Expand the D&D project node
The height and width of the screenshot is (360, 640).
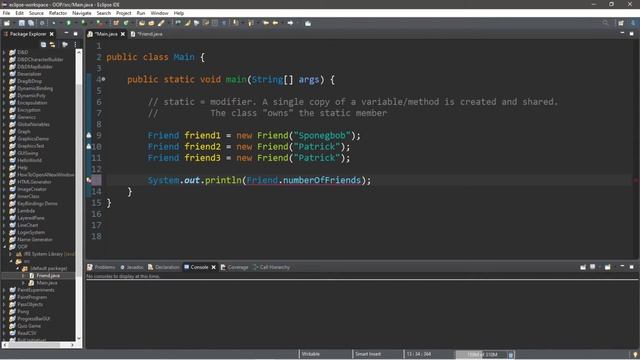(4, 52)
